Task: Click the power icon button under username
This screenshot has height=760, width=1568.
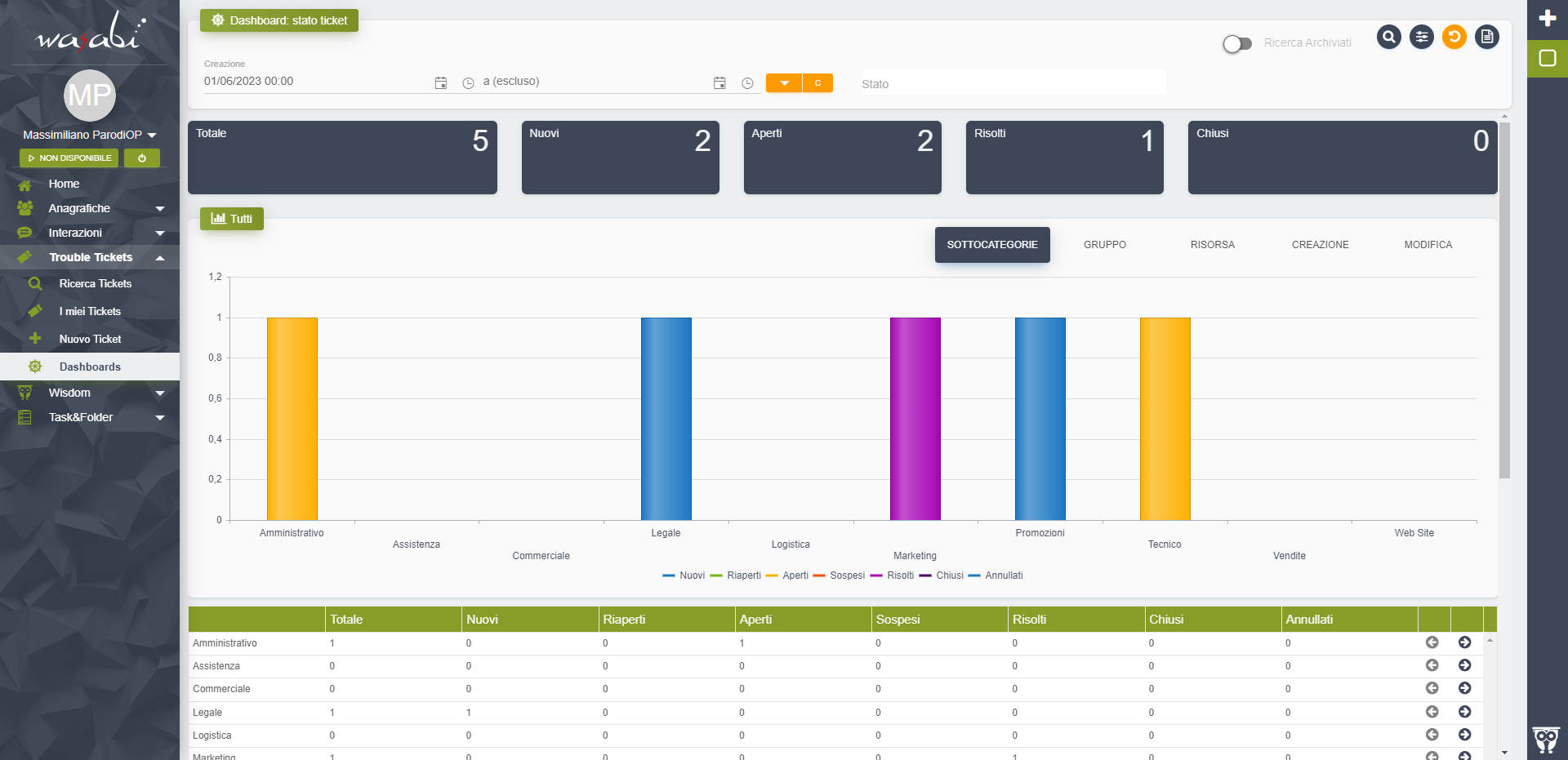Action: tap(142, 158)
